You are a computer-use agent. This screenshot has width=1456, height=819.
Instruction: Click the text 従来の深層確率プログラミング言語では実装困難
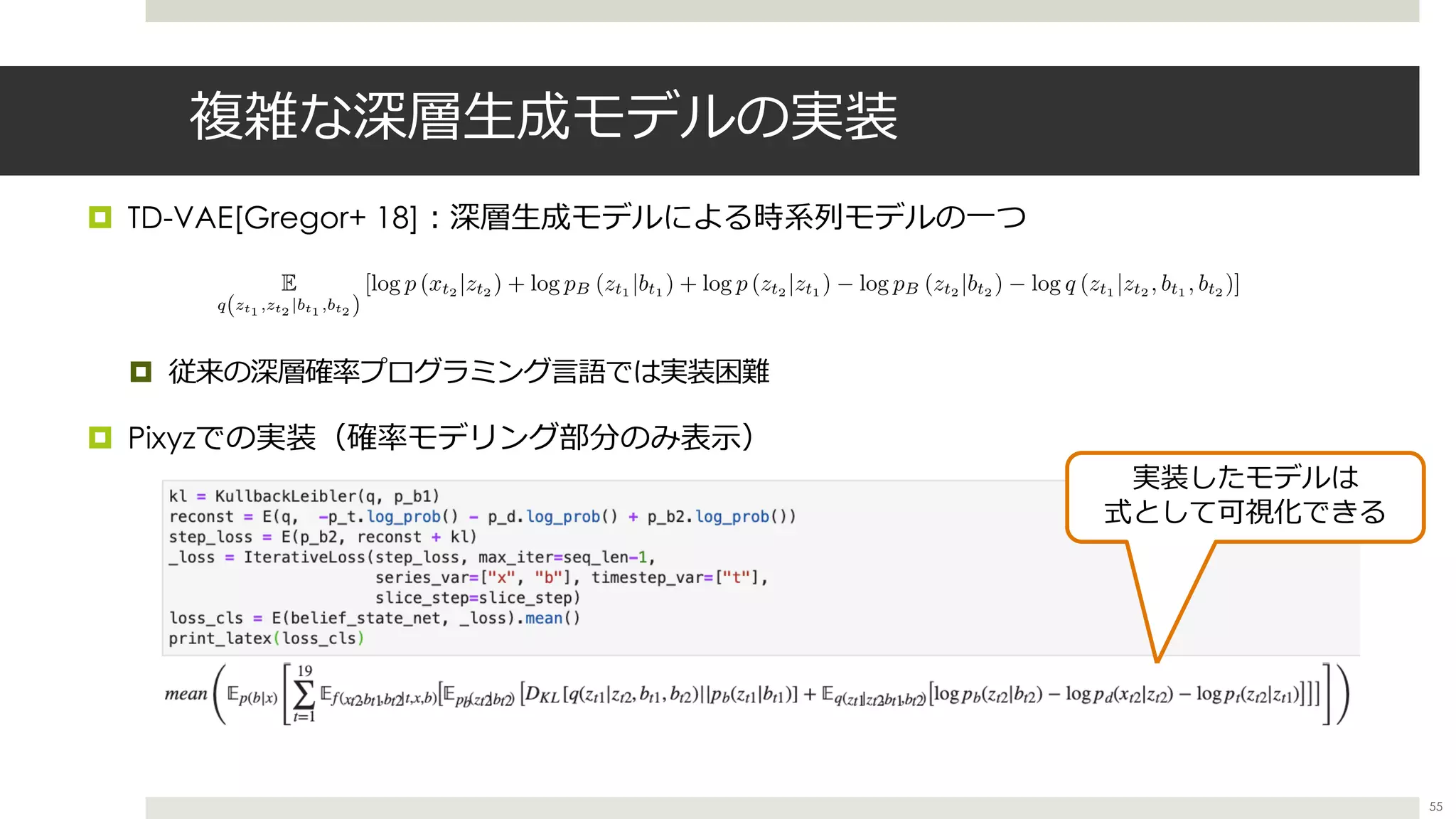coord(469,371)
